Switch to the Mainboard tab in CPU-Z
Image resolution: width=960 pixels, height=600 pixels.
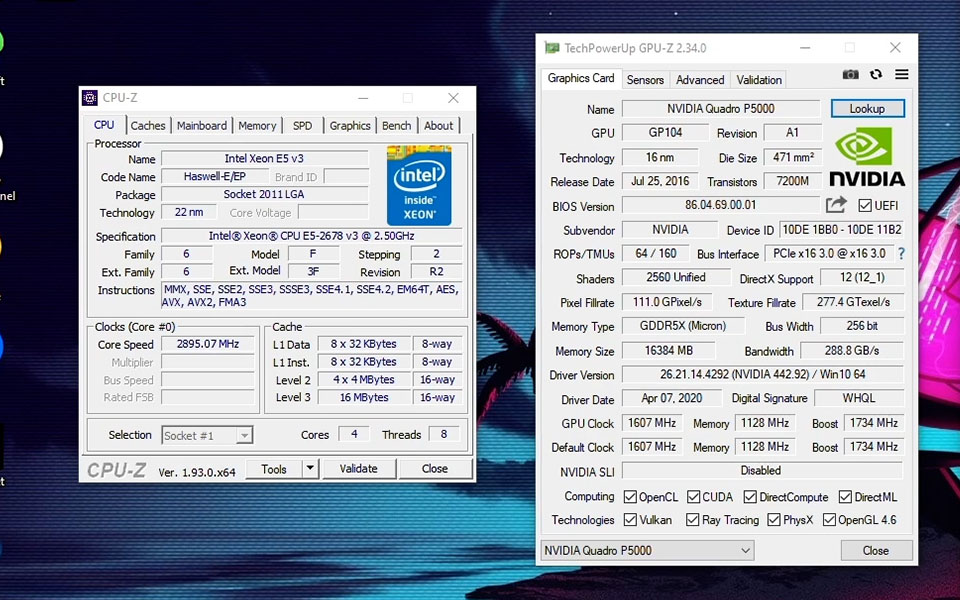(x=202, y=126)
